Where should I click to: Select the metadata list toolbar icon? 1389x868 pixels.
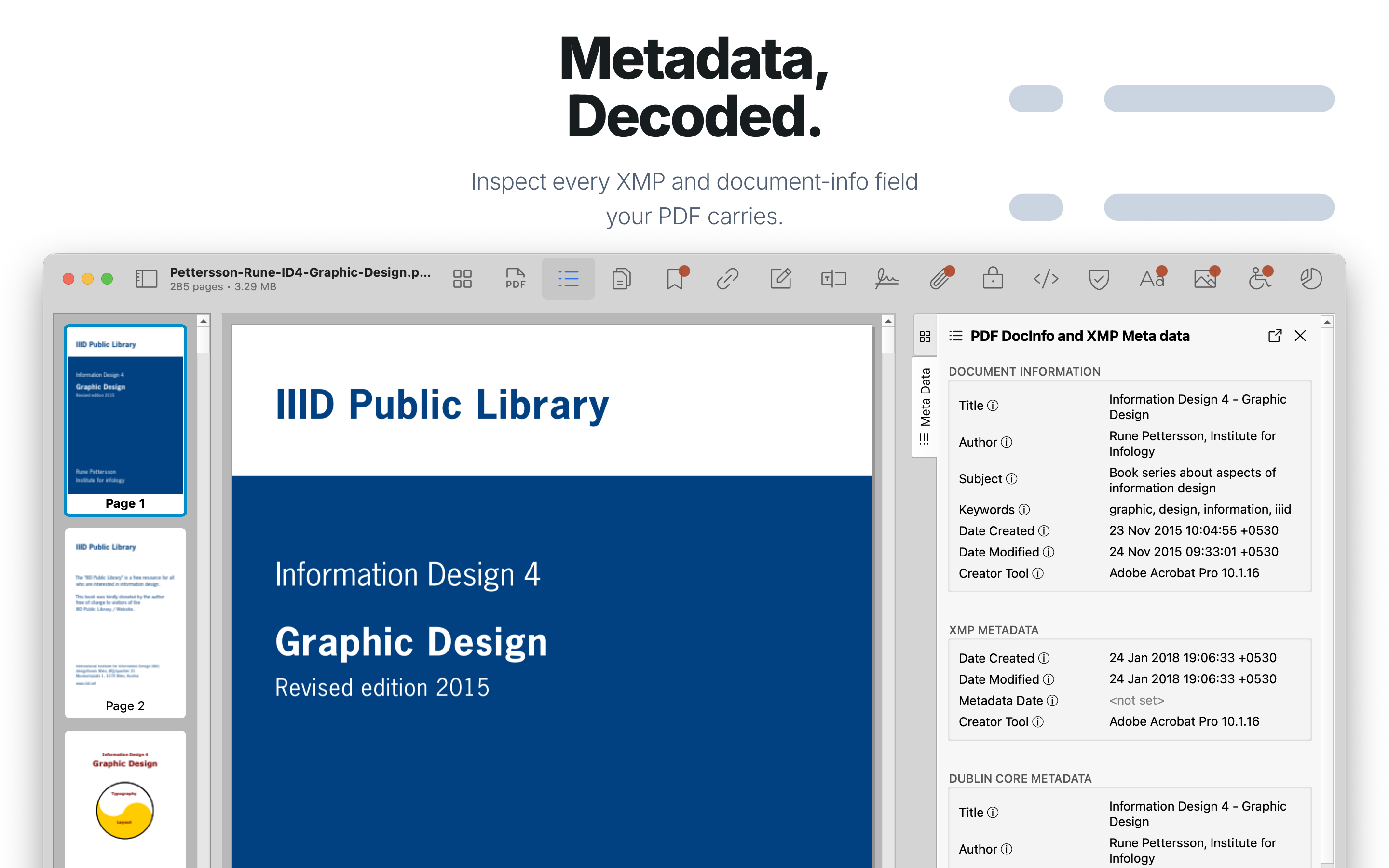568,279
